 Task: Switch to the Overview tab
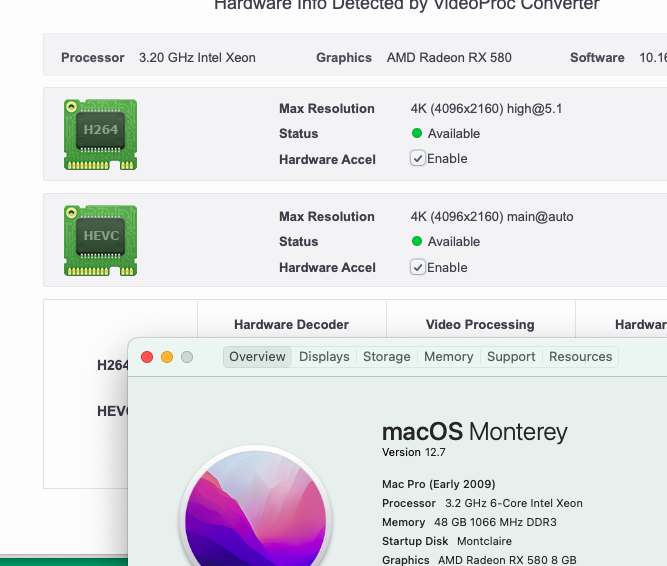click(257, 356)
